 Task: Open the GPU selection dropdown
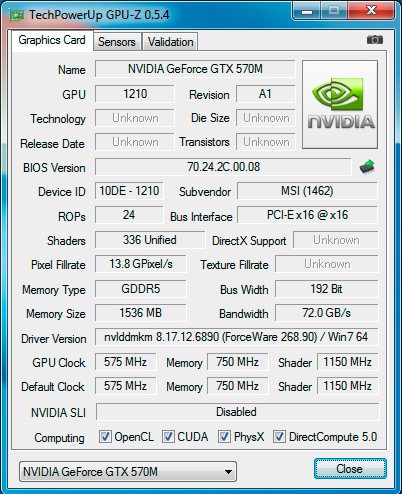tap(128, 472)
